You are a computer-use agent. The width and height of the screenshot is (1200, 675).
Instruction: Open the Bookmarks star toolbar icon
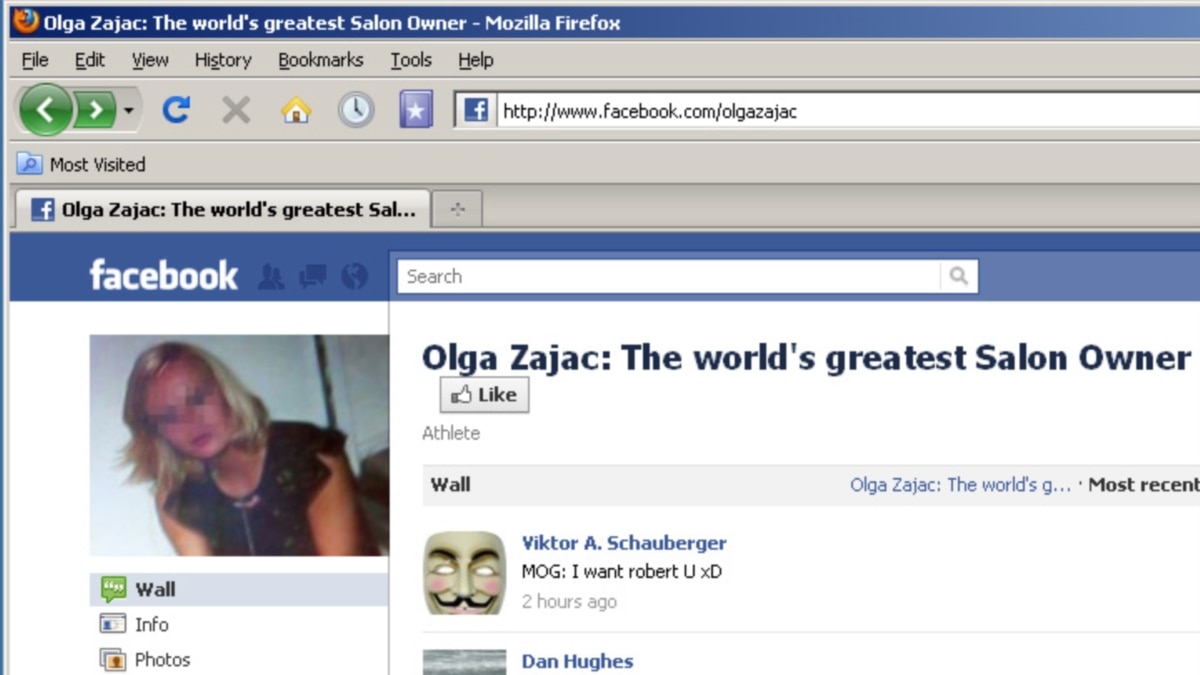pyautogui.click(x=416, y=110)
